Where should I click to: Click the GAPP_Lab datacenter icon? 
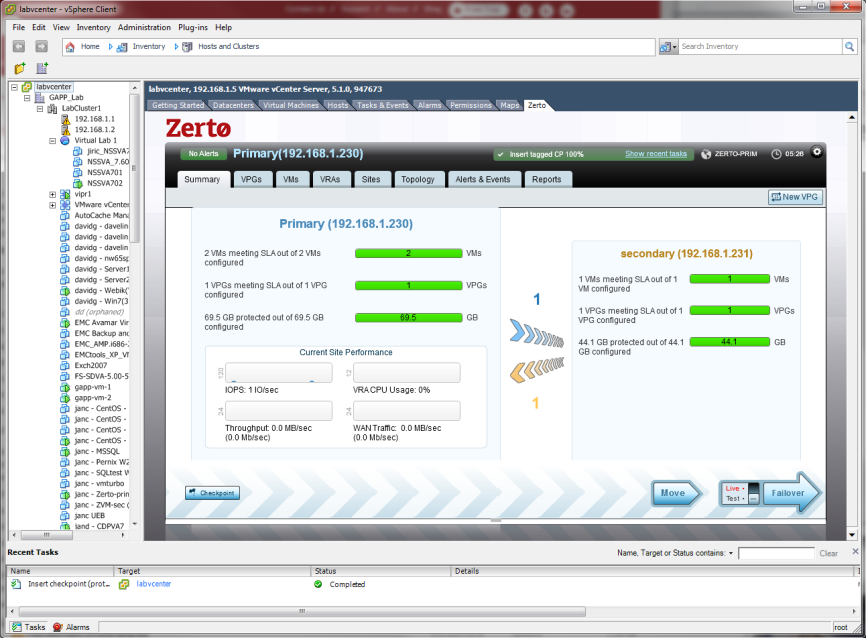pyautogui.click(x=40, y=97)
